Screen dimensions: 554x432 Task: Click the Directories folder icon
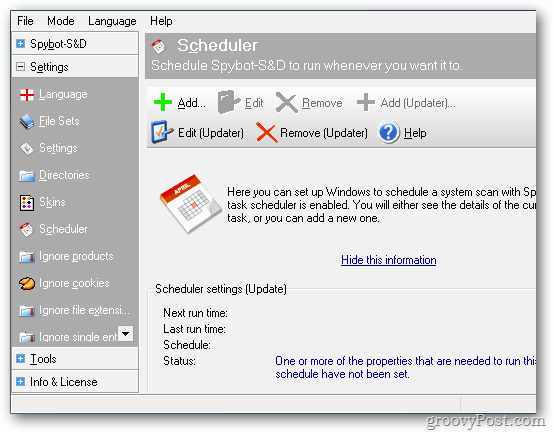coord(27,176)
